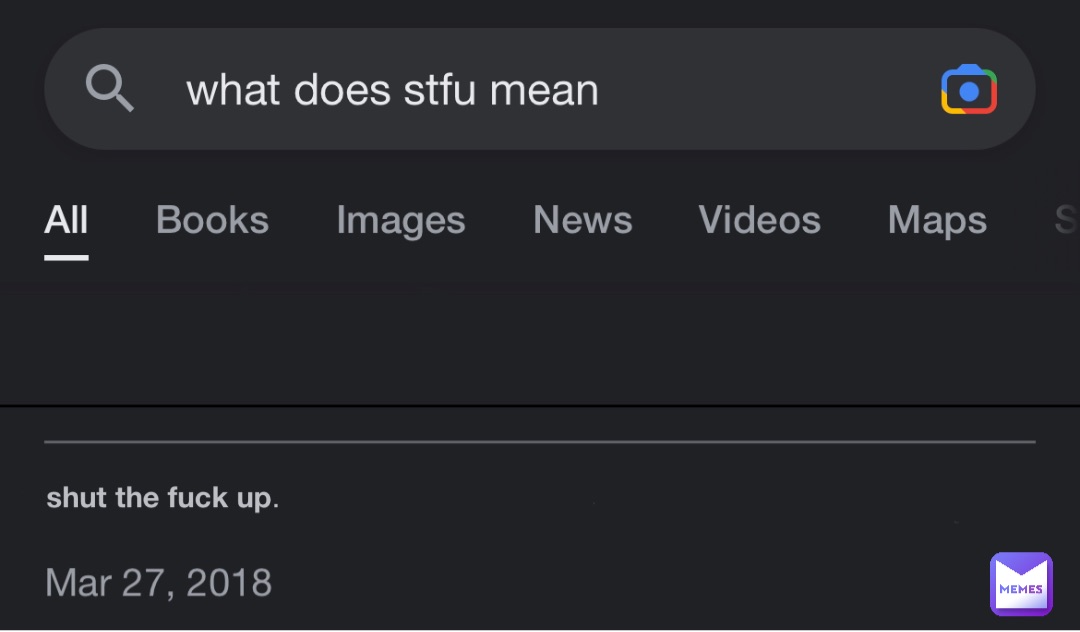Select the All results tab
Image resolution: width=1080 pixels, height=632 pixels.
tap(66, 220)
